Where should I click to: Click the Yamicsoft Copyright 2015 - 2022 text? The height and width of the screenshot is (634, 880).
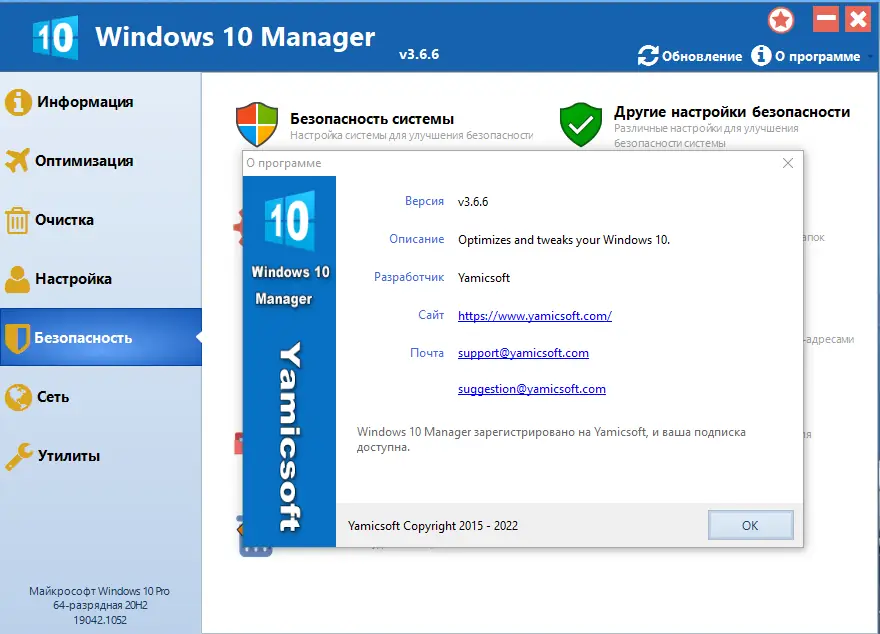[433, 526]
